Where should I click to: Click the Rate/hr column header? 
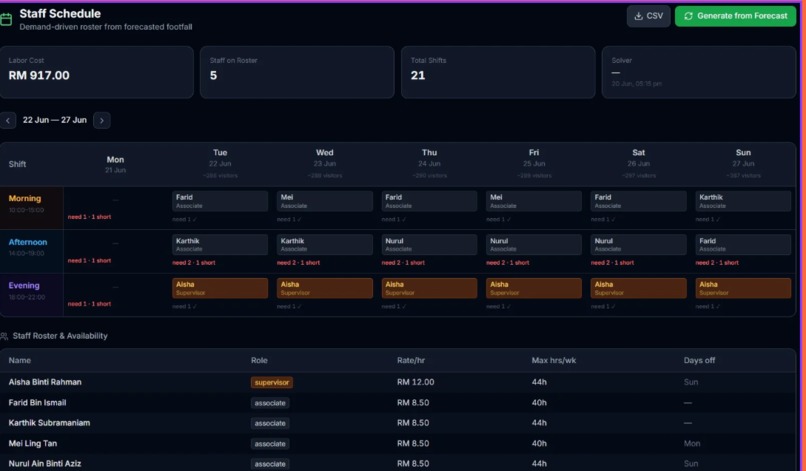[411, 360]
